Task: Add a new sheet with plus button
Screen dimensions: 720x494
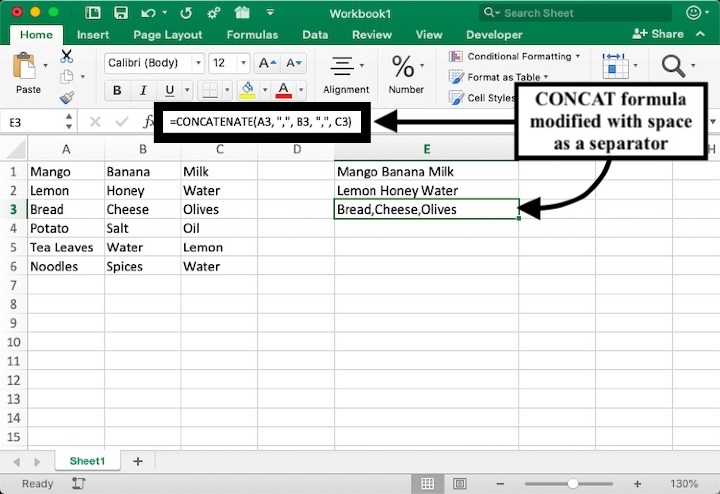Action: (138, 461)
